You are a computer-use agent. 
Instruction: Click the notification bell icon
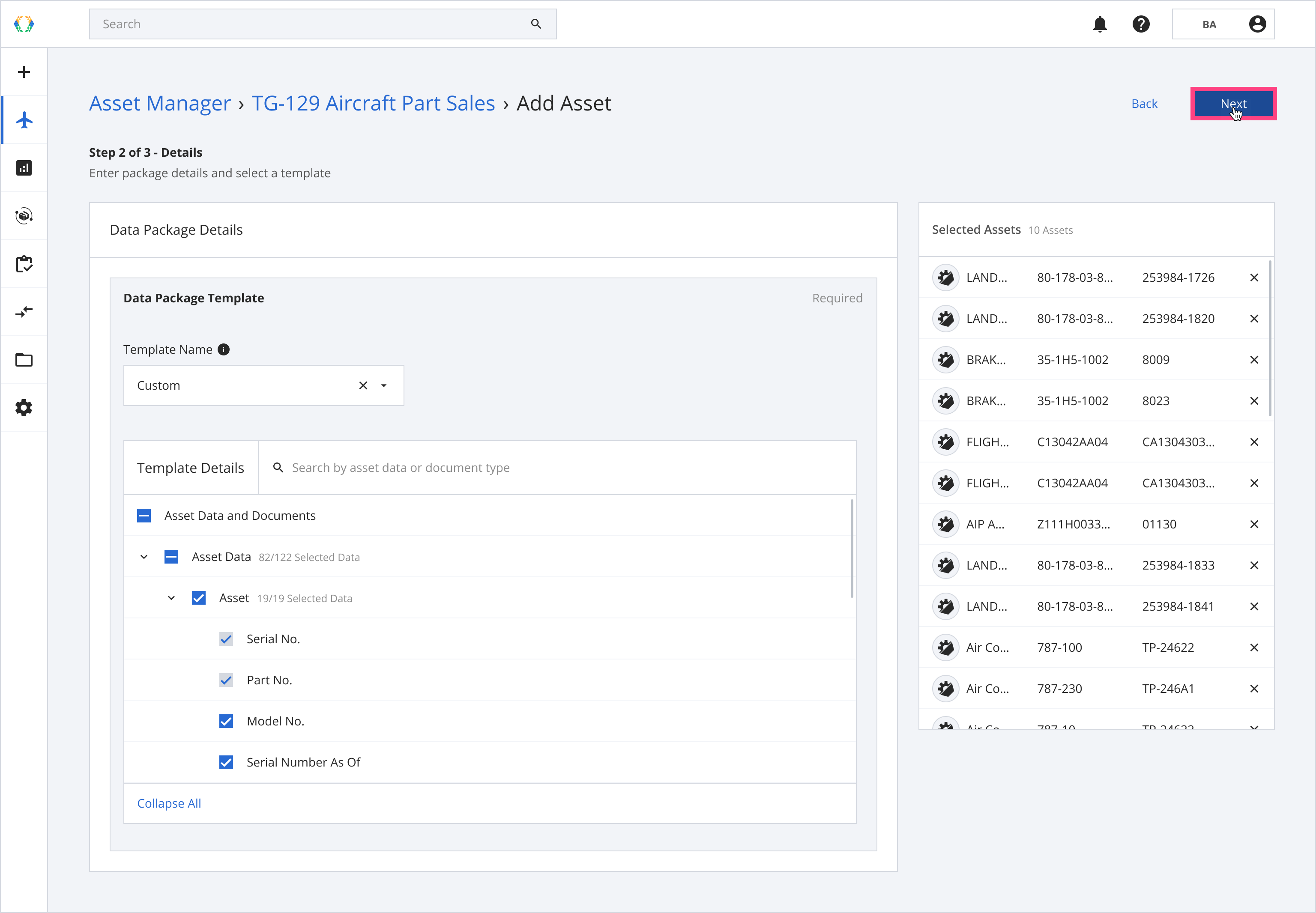pos(1100,24)
